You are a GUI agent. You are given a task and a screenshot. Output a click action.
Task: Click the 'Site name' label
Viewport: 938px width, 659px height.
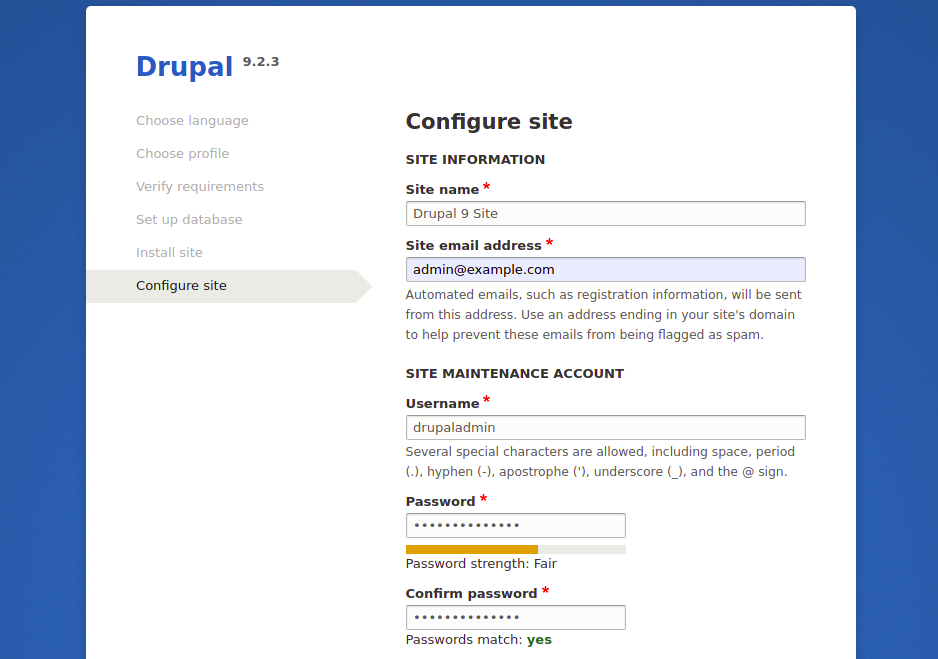coord(442,190)
